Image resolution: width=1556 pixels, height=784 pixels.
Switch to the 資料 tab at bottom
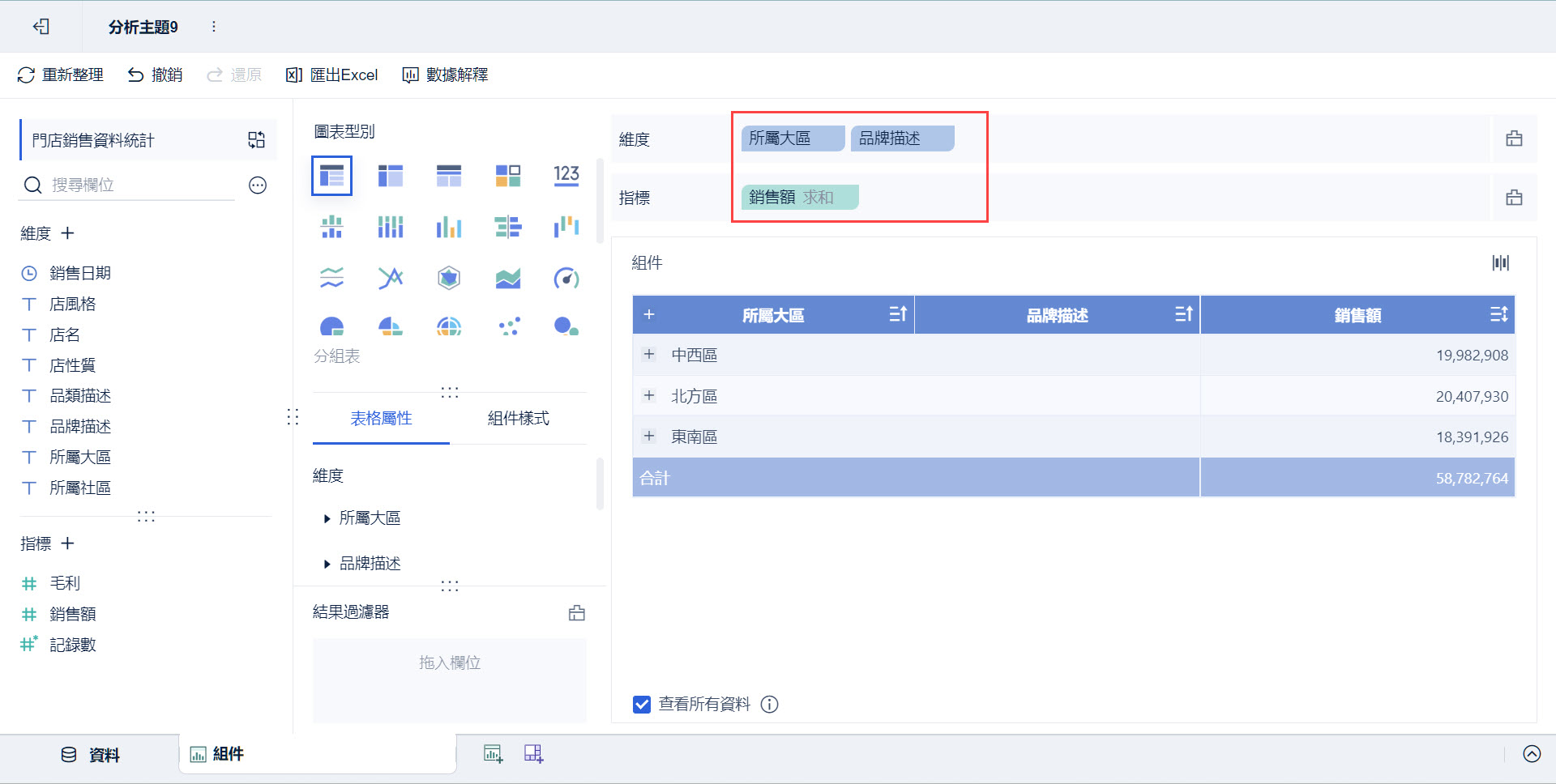89,754
